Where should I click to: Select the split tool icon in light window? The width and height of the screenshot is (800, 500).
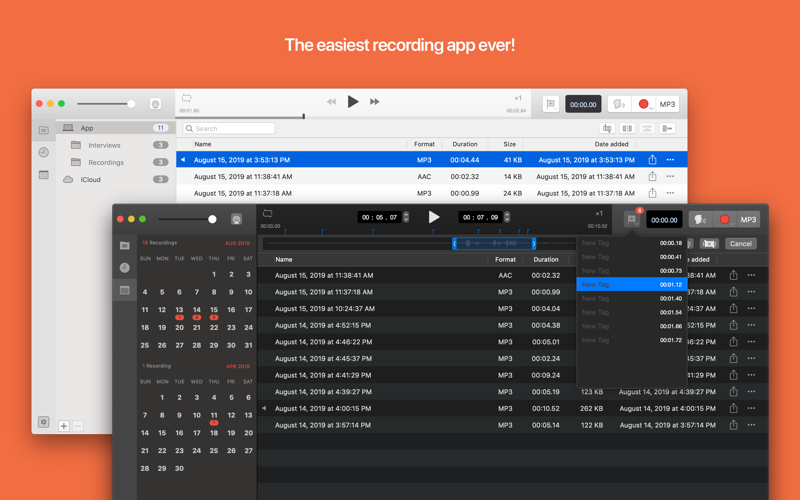tap(627, 128)
